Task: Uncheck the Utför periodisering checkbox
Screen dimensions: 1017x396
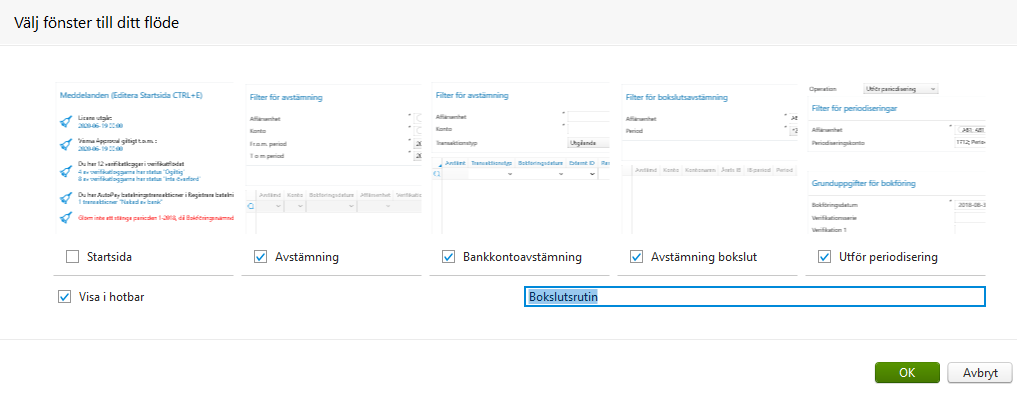Action: click(824, 257)
